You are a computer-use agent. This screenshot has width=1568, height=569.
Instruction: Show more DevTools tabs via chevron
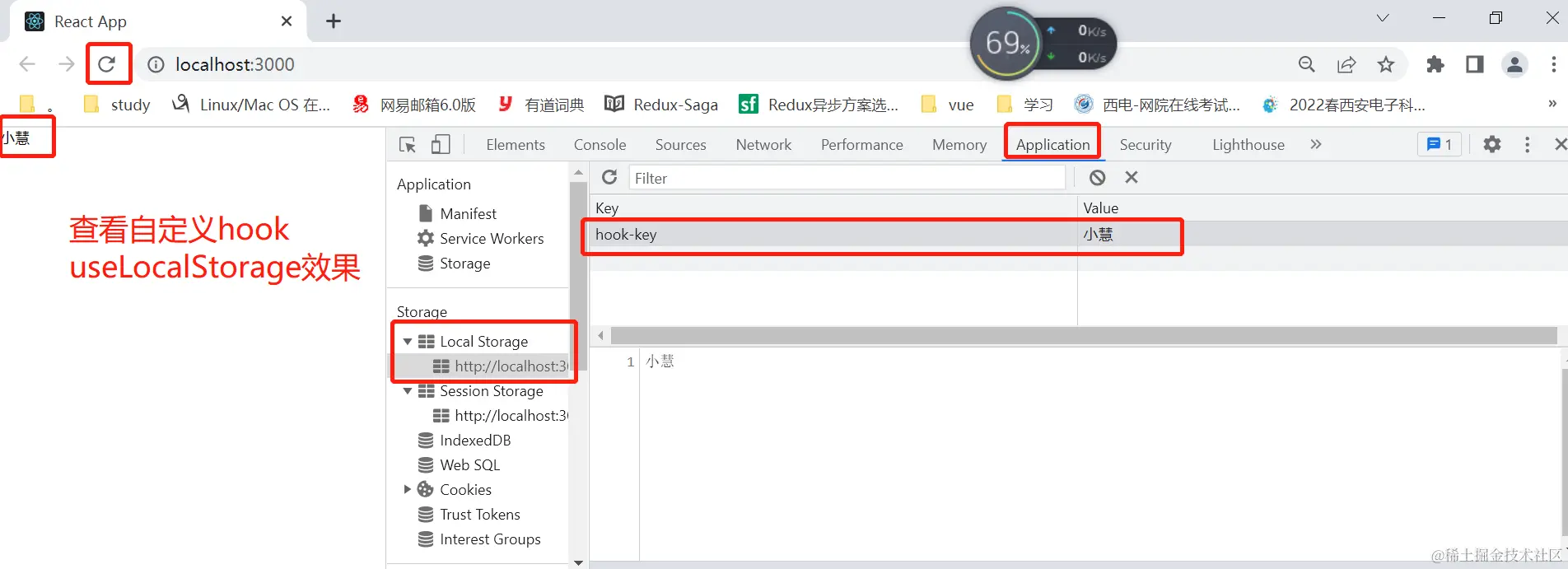(1316, 144)
